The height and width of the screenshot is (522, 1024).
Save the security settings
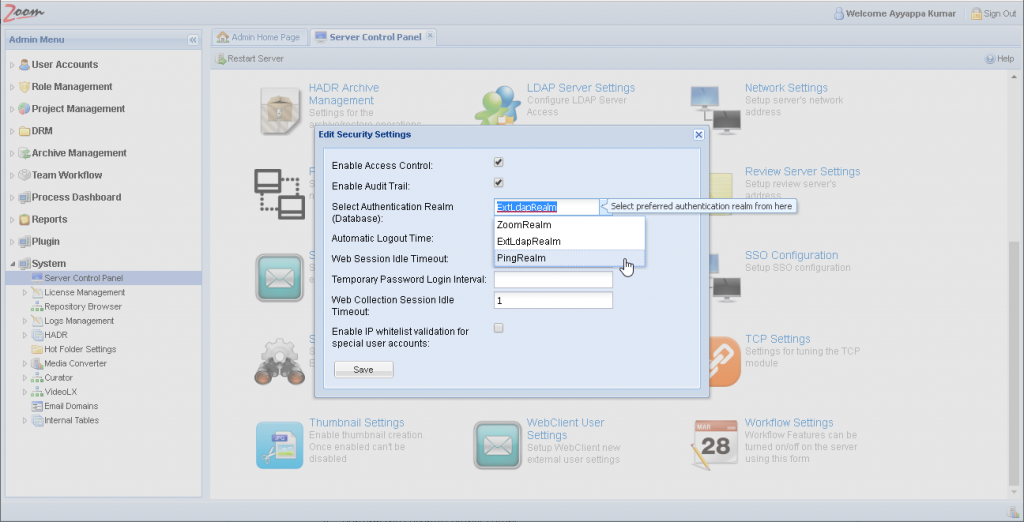364,370
